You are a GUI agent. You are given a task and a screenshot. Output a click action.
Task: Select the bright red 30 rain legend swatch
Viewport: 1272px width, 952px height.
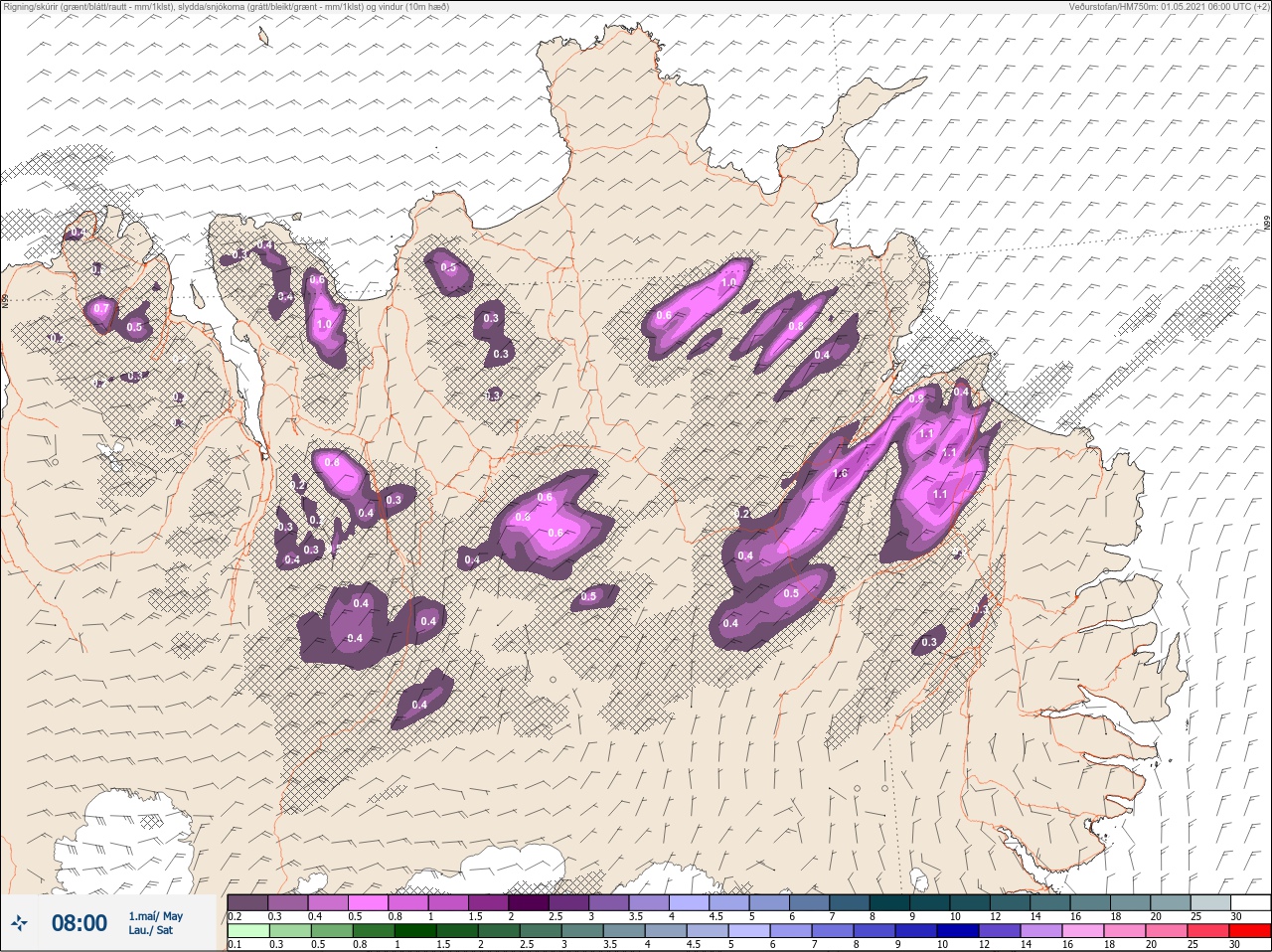click(x=1250, y=931)
